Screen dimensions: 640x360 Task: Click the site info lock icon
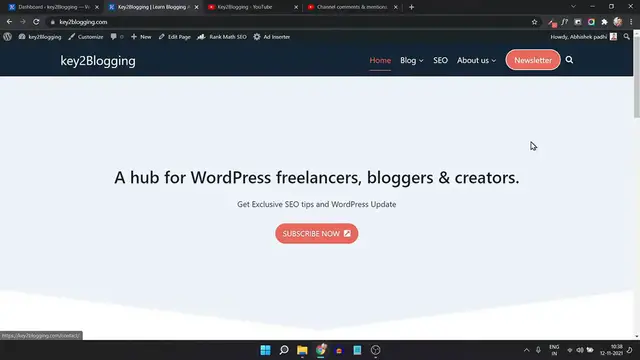tap(53, 22)
